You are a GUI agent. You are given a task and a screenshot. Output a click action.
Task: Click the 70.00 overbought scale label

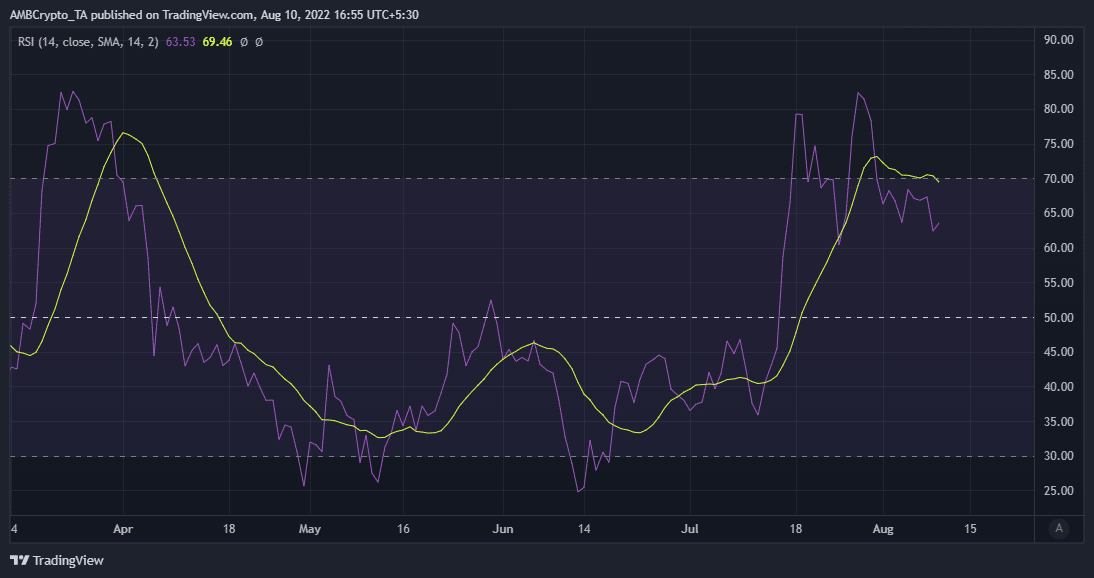[1058, 179]
